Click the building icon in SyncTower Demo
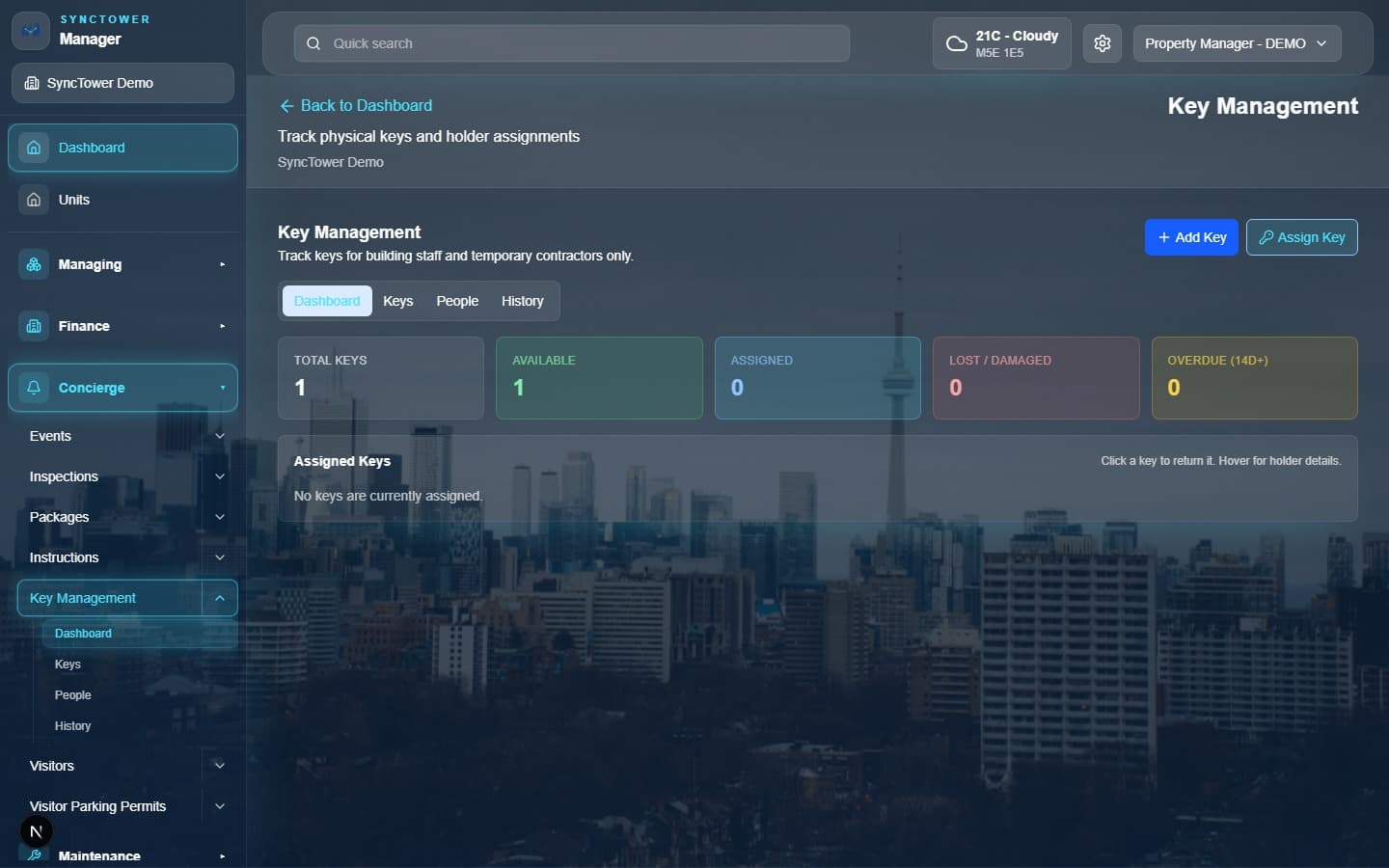The image size is (1389, 868). pyautogui.click(x=32, y=83)
